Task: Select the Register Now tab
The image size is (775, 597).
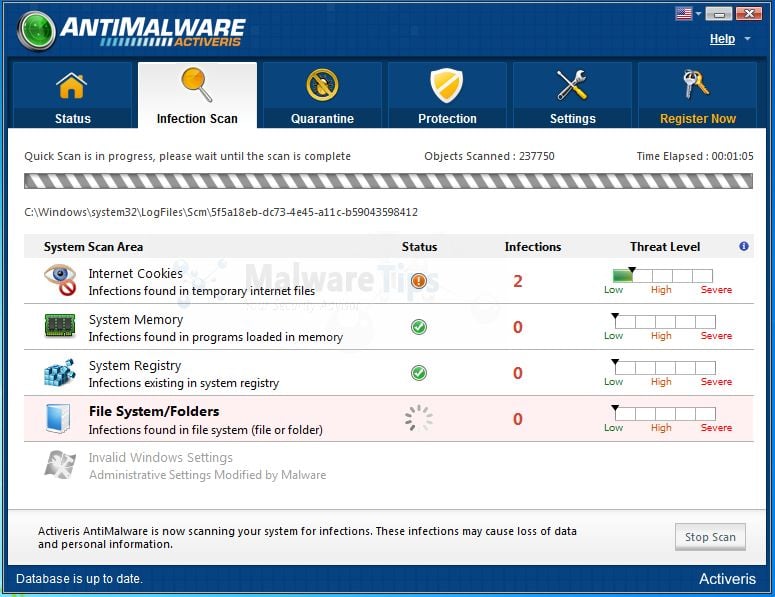Action: click(697, 95)
